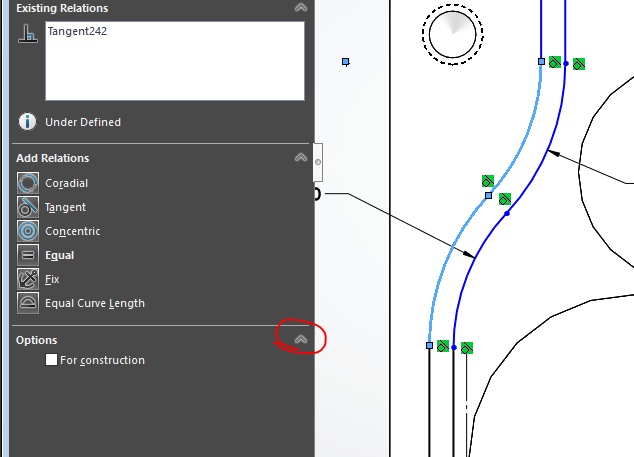The height and width of the screenshot is (457, 634).
Task: Click tangent symbol beside bottom light-blue arc endpoint
Action: pyautogui.click(x=443, y=346)
